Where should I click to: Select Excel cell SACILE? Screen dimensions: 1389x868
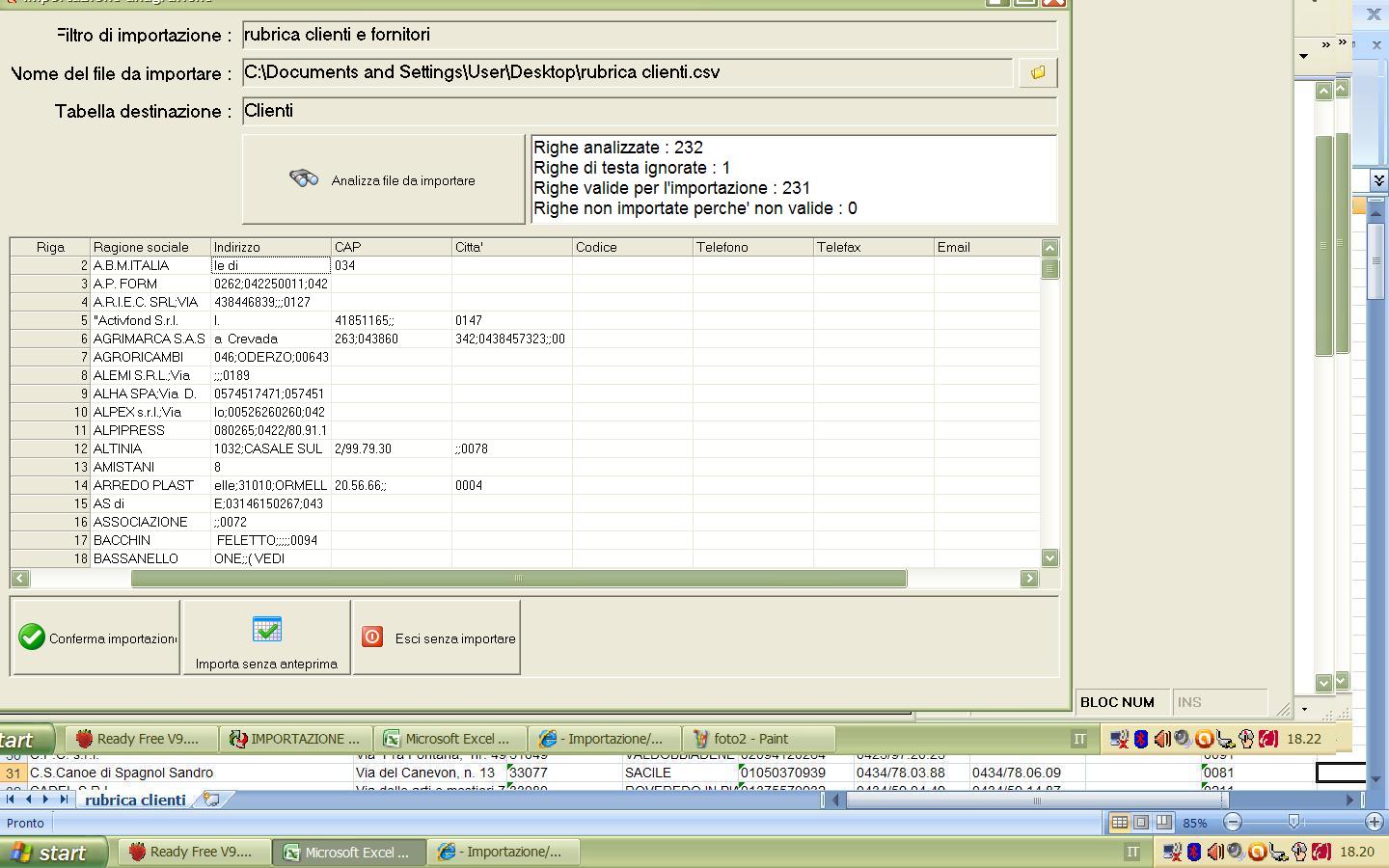(680, 773)
